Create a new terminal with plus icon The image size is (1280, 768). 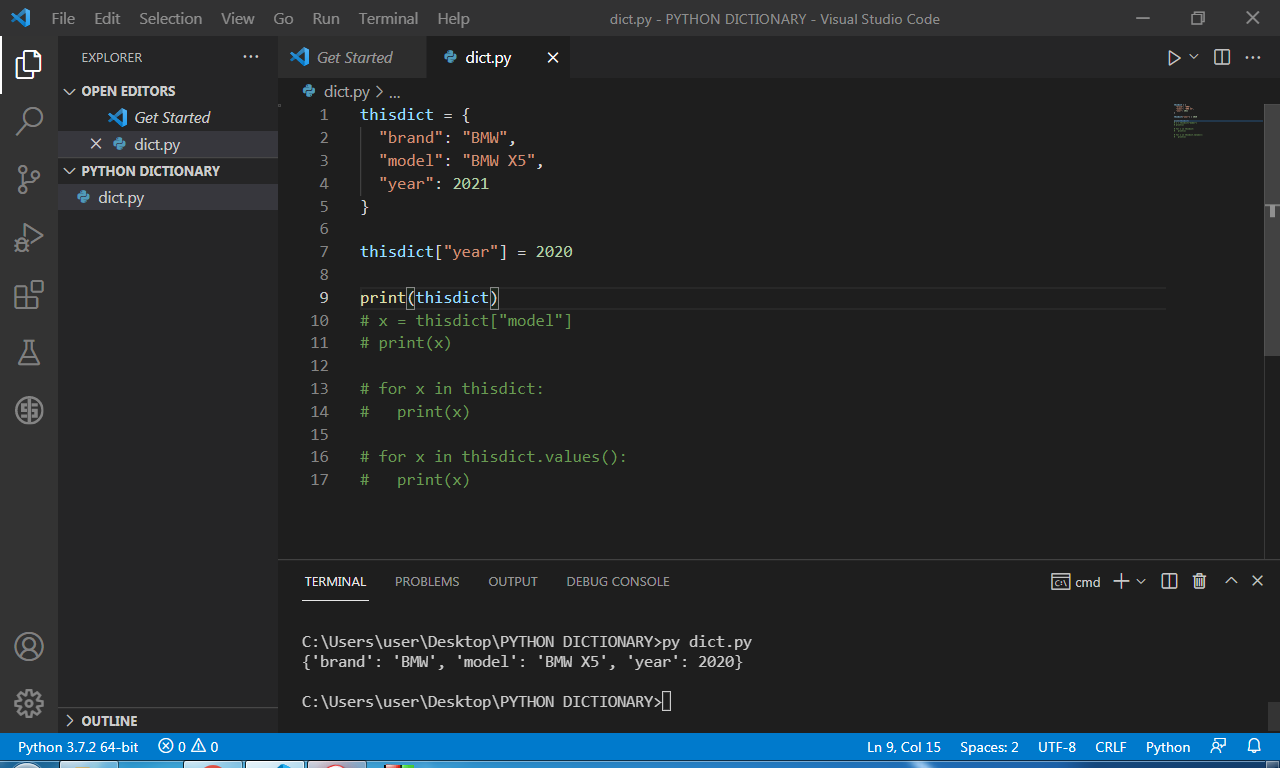tap(1121, 581)
